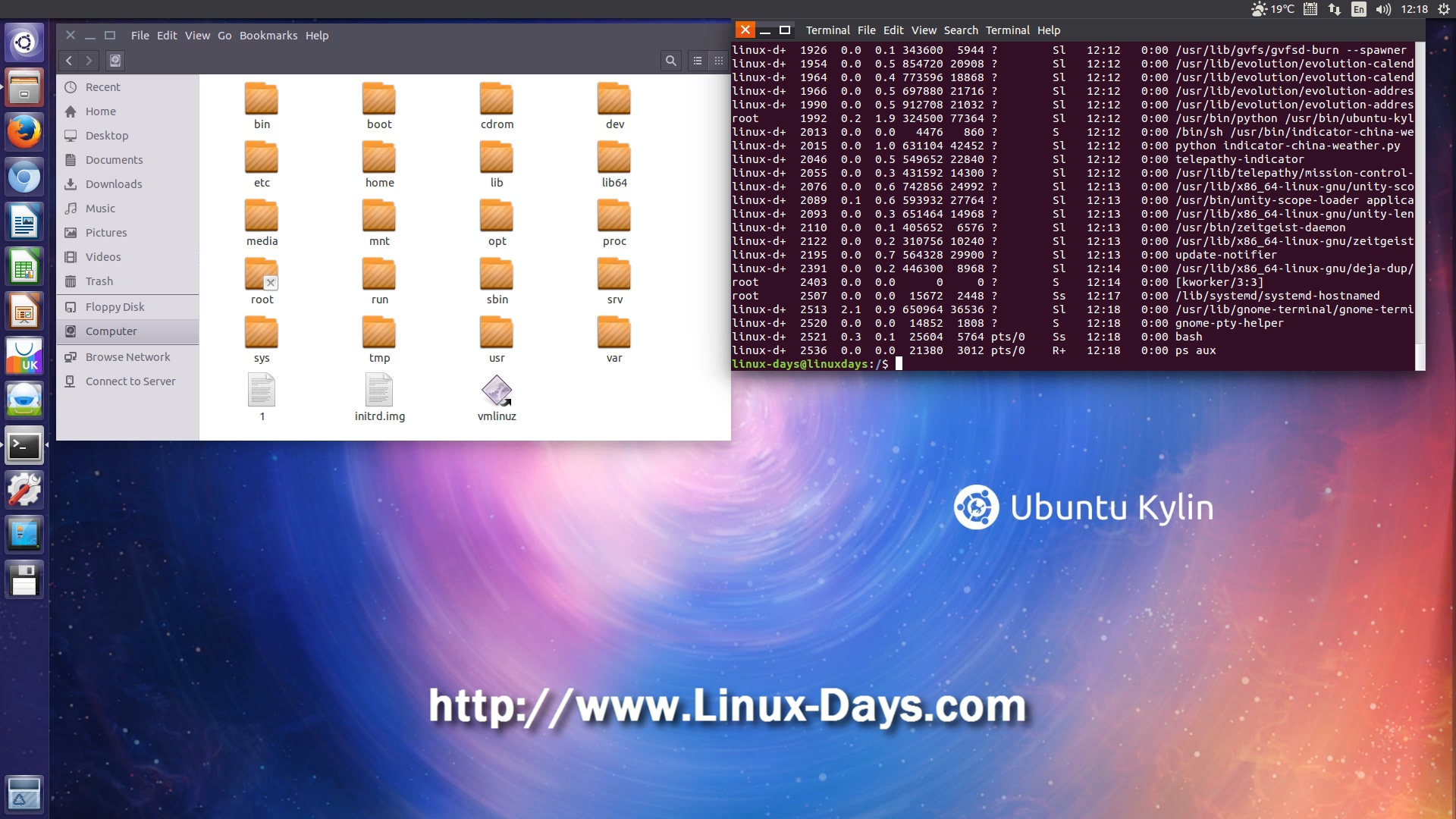Select Browse Network in the sidebar
The width and height of the screenshot is (1456, 819).
127,357
